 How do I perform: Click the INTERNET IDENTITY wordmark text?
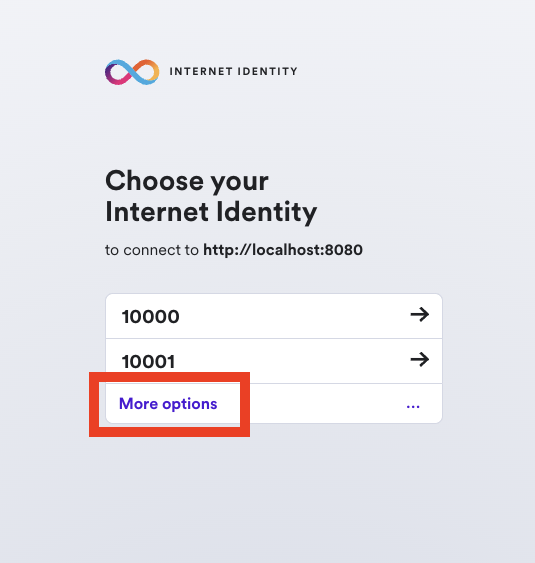(x=233, y=71)
